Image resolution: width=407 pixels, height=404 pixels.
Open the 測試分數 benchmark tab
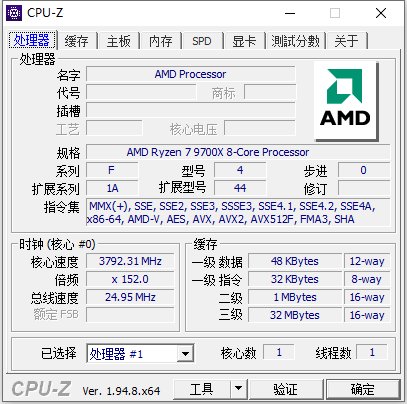pyautogui.click(x=295, y=41)
